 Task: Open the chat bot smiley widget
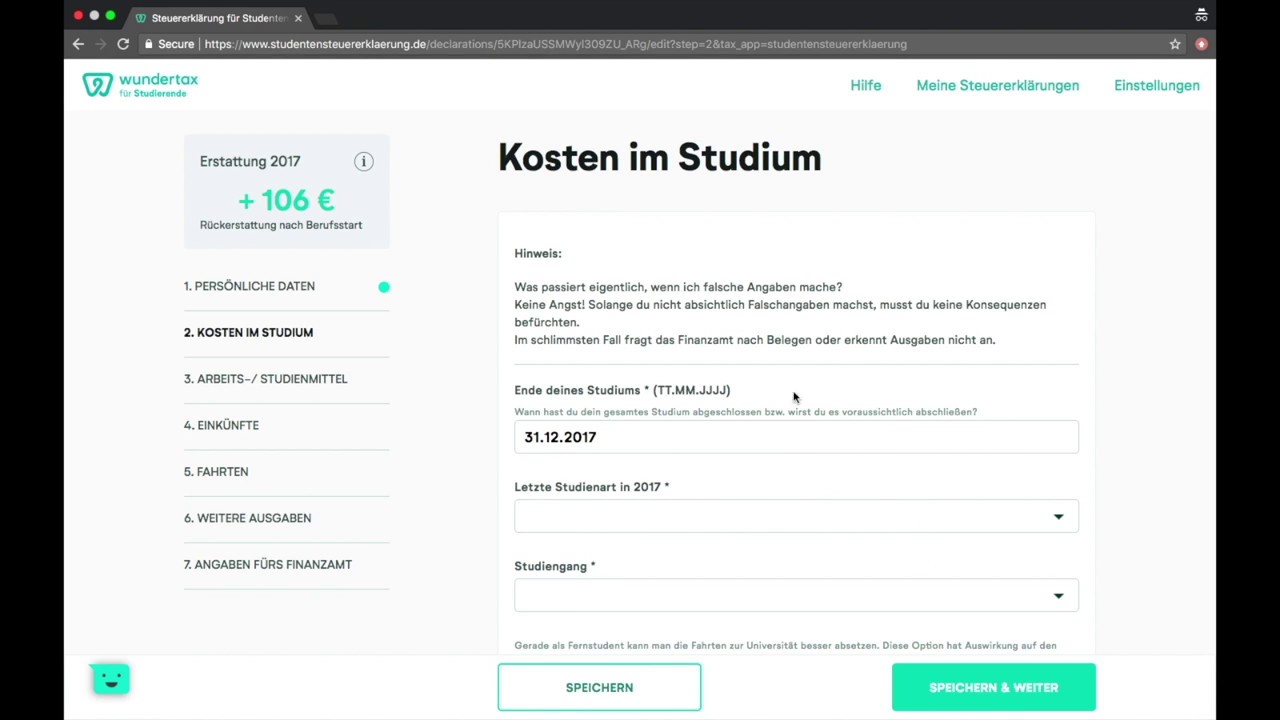point(111,679)
